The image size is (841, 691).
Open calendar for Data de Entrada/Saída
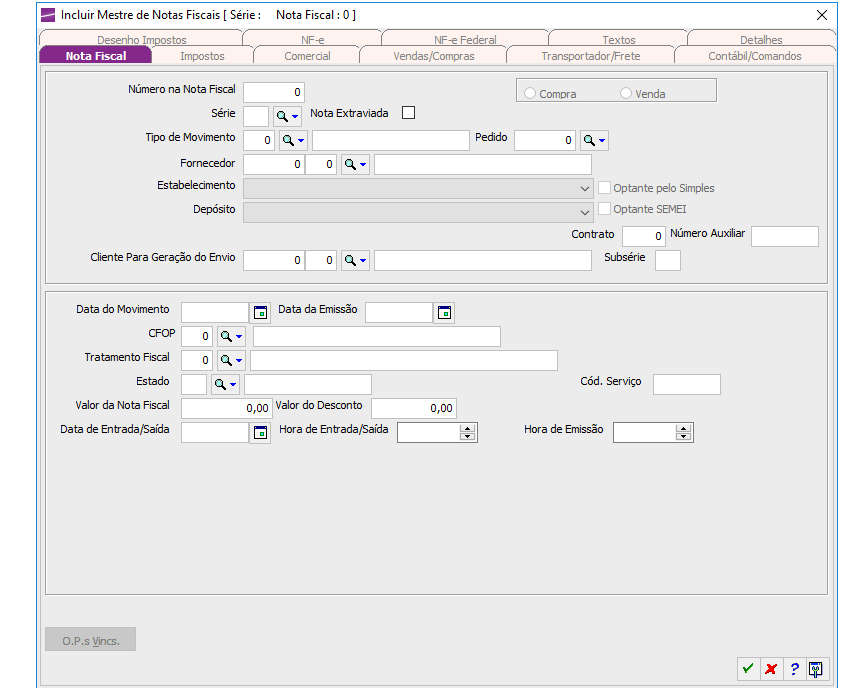click(x=261, y=432)
